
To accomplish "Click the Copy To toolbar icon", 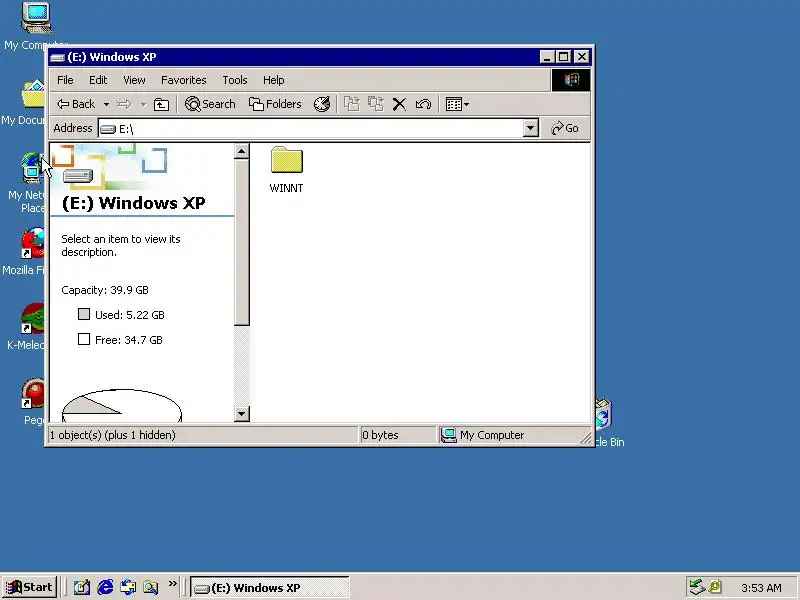I will [x=376, y=104].
